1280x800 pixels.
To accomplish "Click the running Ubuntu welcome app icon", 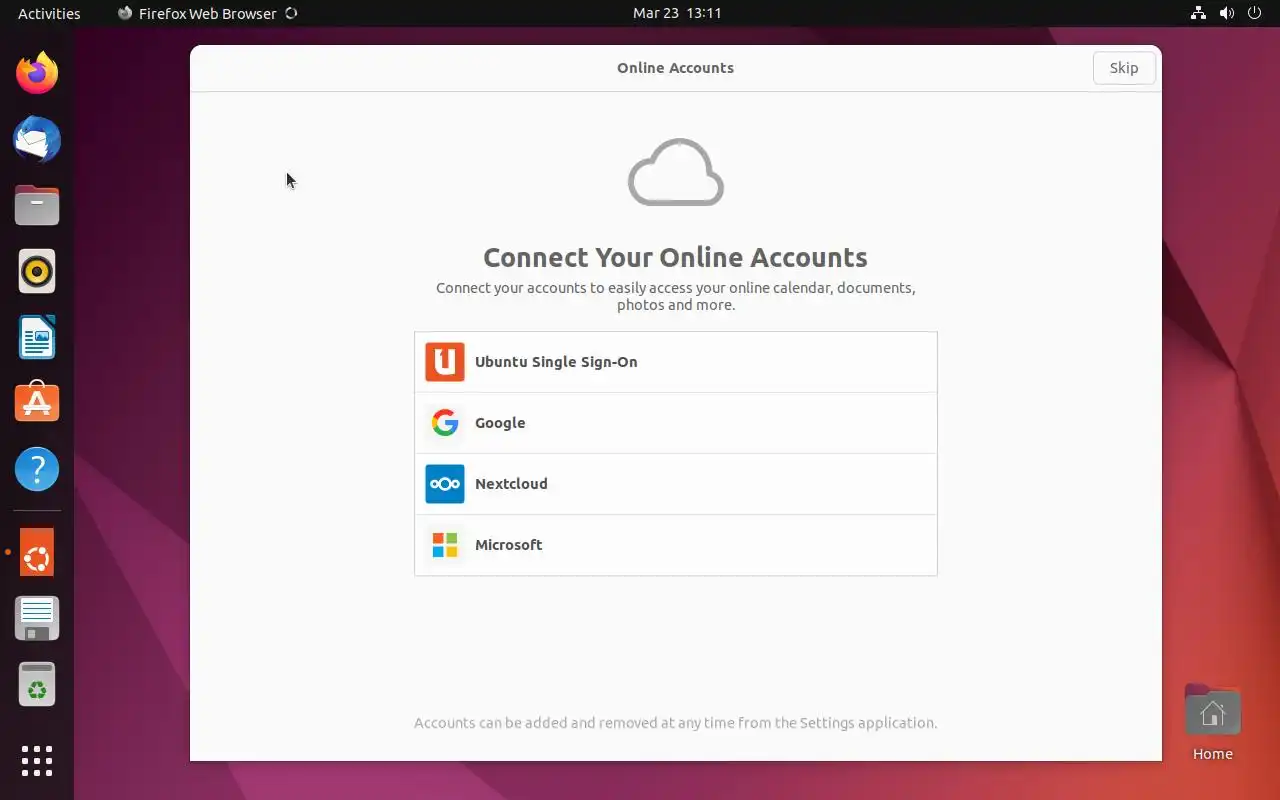I will point(37,552).
